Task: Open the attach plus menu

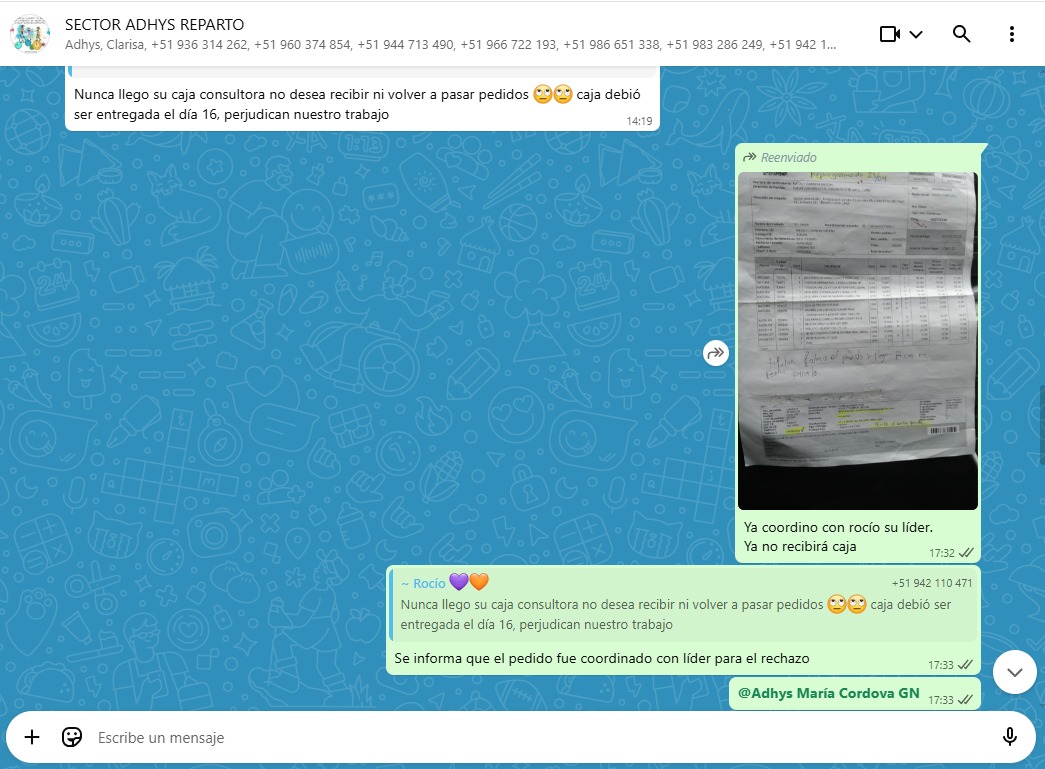Action: [32, 737]
